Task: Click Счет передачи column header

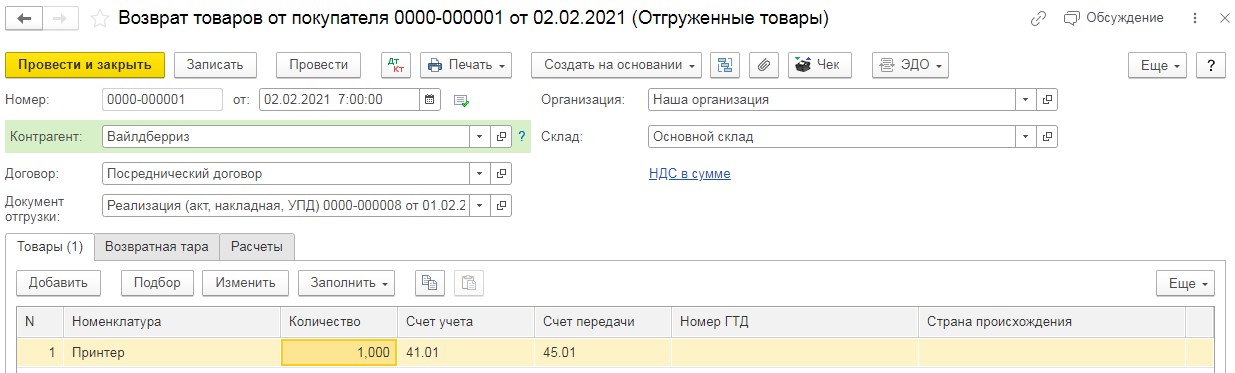Action: (603, 322)
